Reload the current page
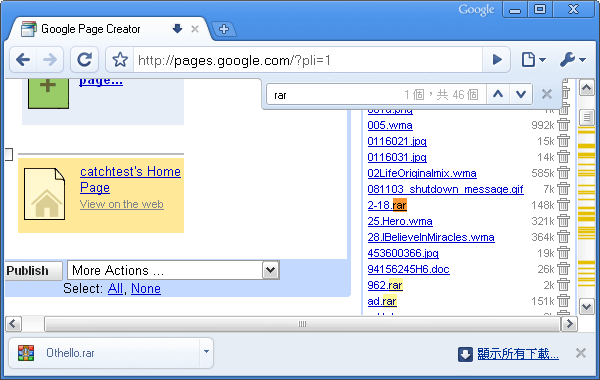The image size is (600, 380). click(x=85, y=60)
